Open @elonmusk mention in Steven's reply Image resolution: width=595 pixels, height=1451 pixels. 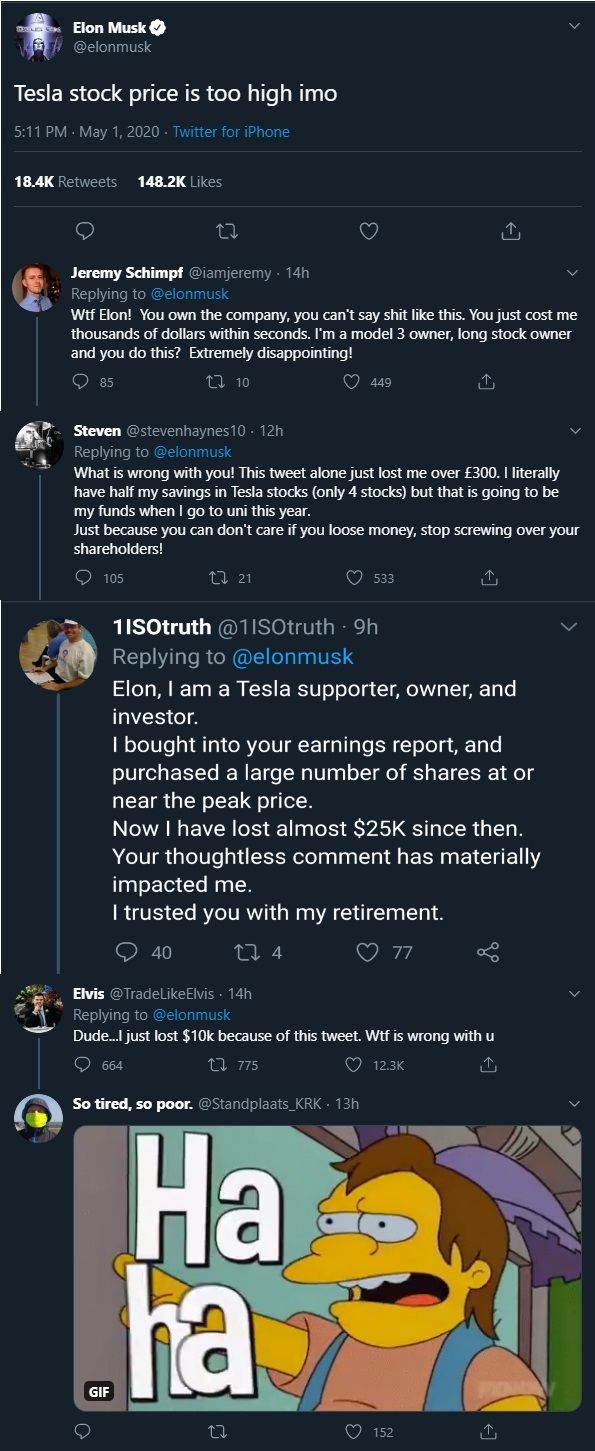point(190,452)
